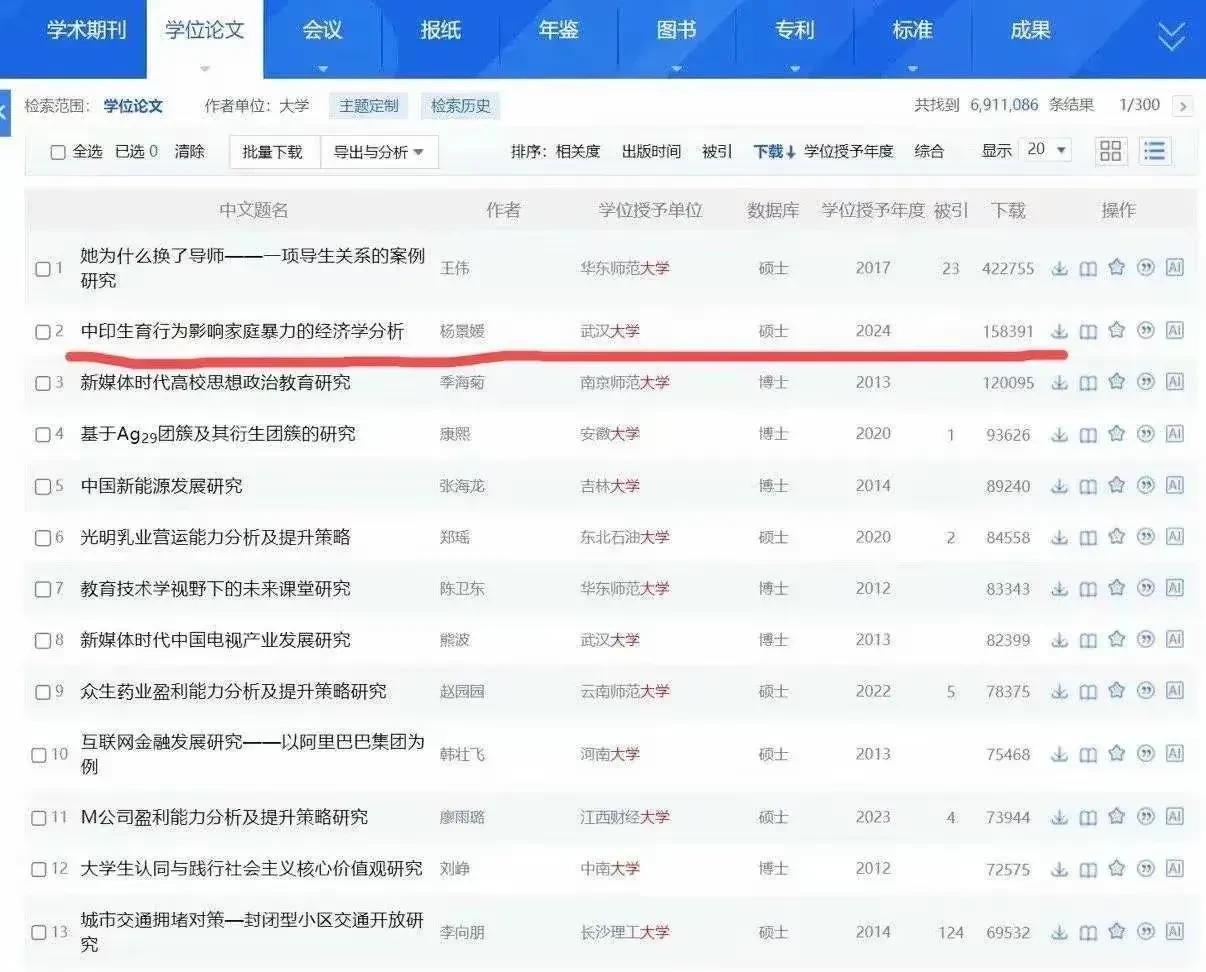Open AI assistant for 韩壮飞's thesis
1206x972 pixels.
tap(1175, 754)
